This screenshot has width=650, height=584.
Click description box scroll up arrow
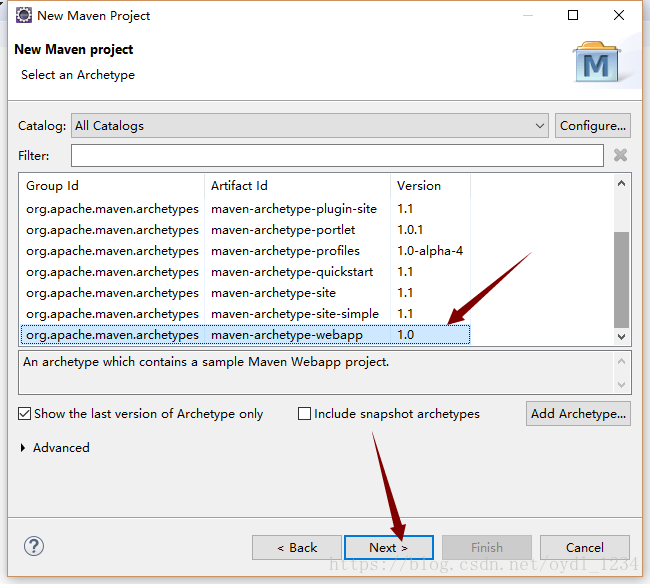pos(621,361)
